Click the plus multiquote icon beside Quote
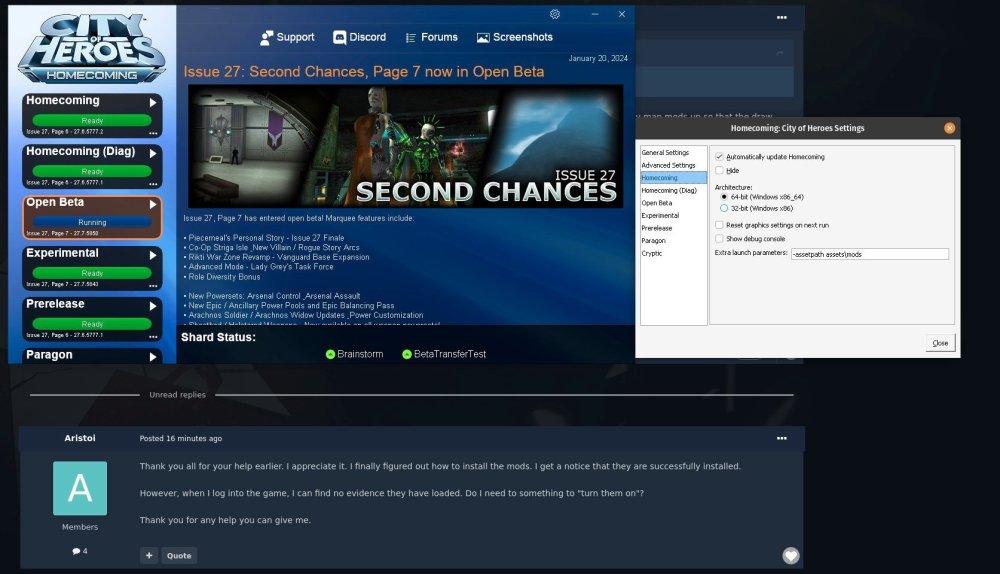This screenshot has width=1000, height=574. [149, 555]
